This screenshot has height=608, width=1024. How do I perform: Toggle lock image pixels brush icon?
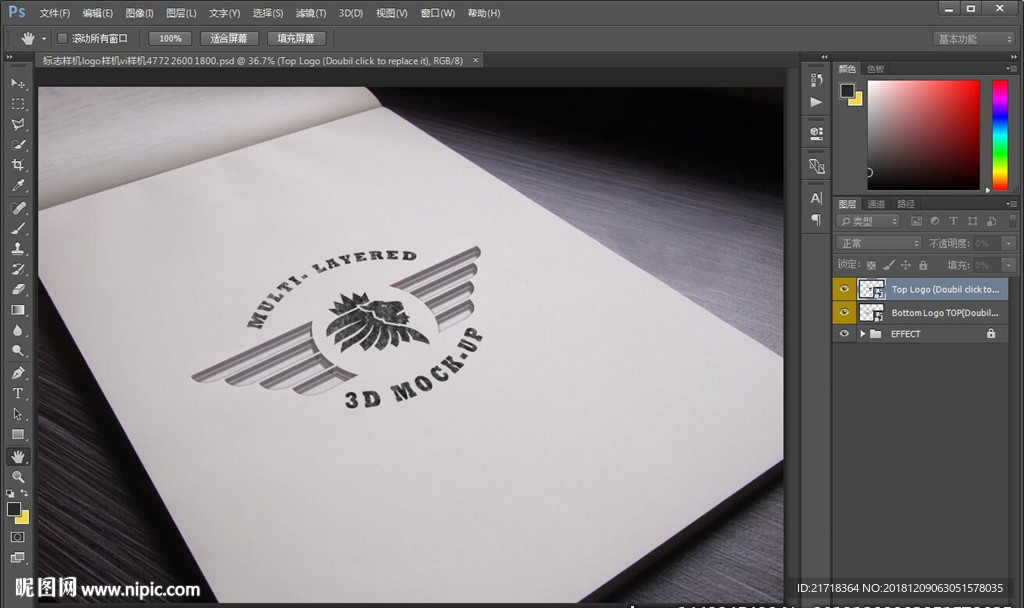coord(888,265)
